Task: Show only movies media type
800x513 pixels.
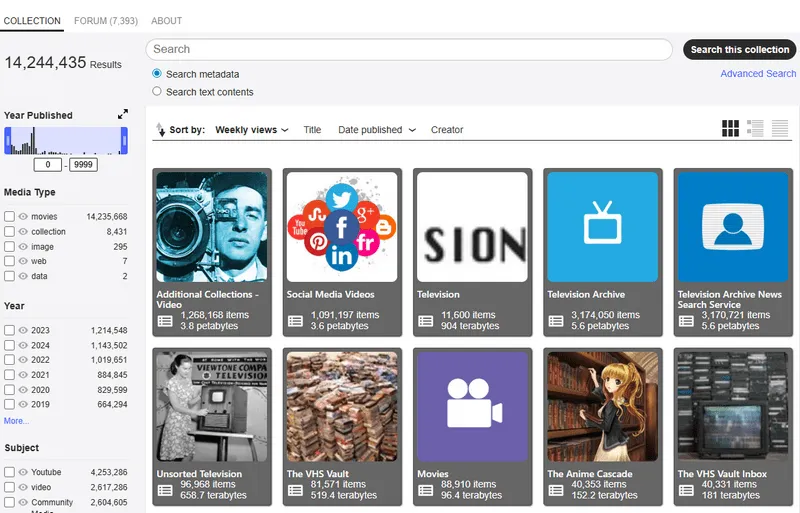Action: [23, 216]
